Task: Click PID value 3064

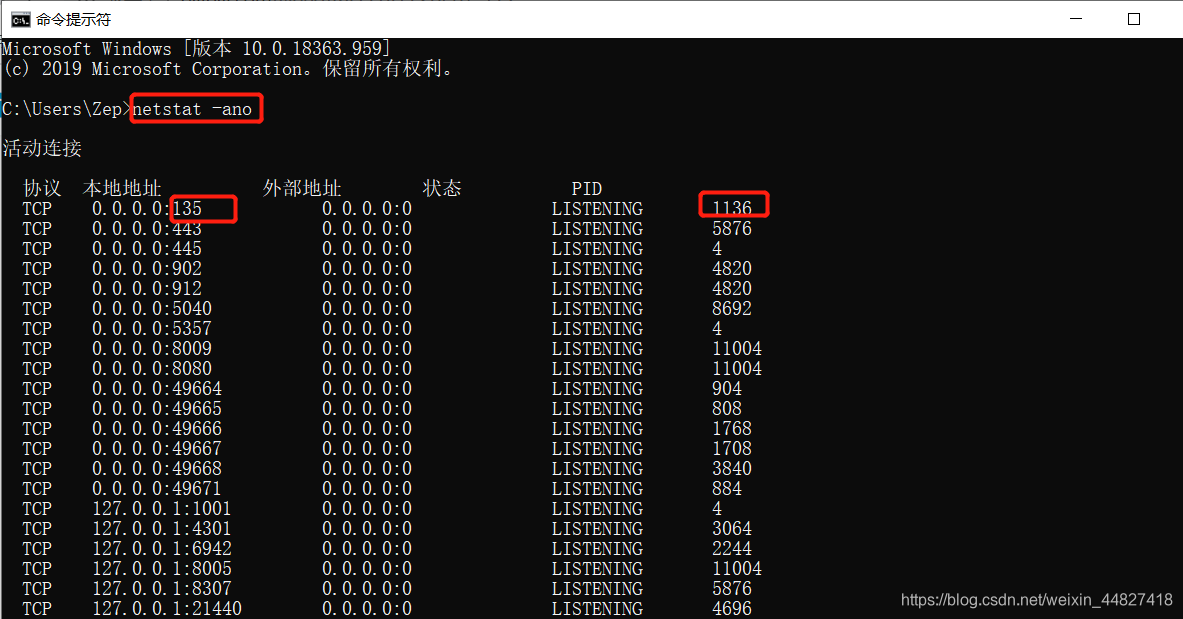Action: click(732, 528)
